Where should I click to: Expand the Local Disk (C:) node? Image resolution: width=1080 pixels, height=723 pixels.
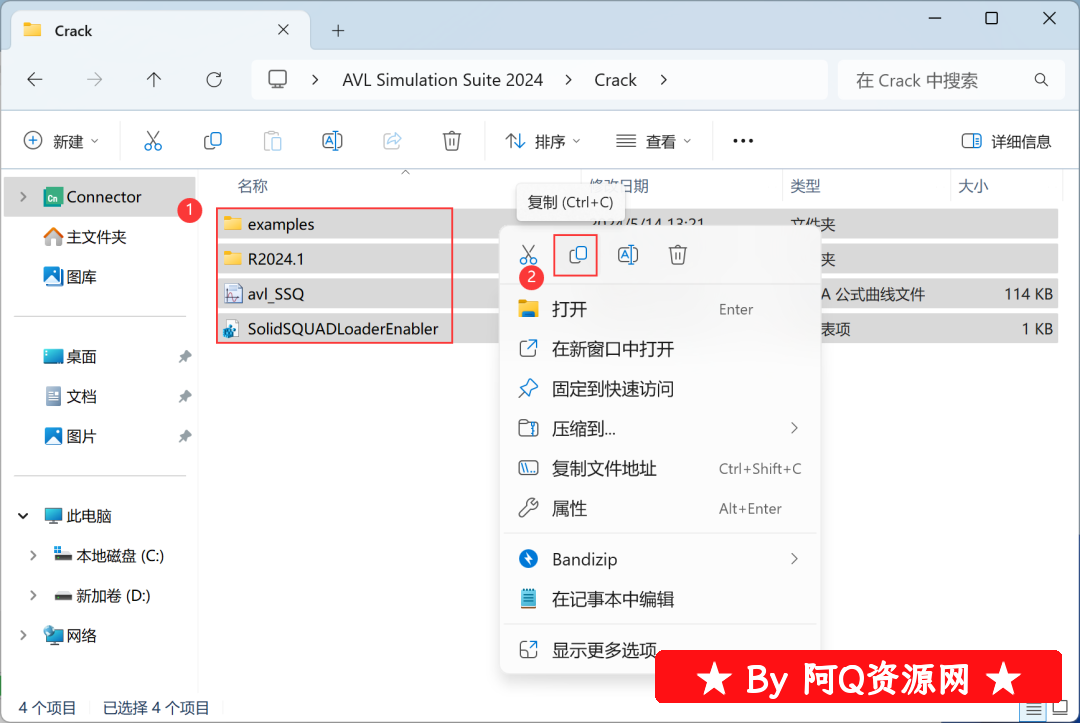point(33,556)
